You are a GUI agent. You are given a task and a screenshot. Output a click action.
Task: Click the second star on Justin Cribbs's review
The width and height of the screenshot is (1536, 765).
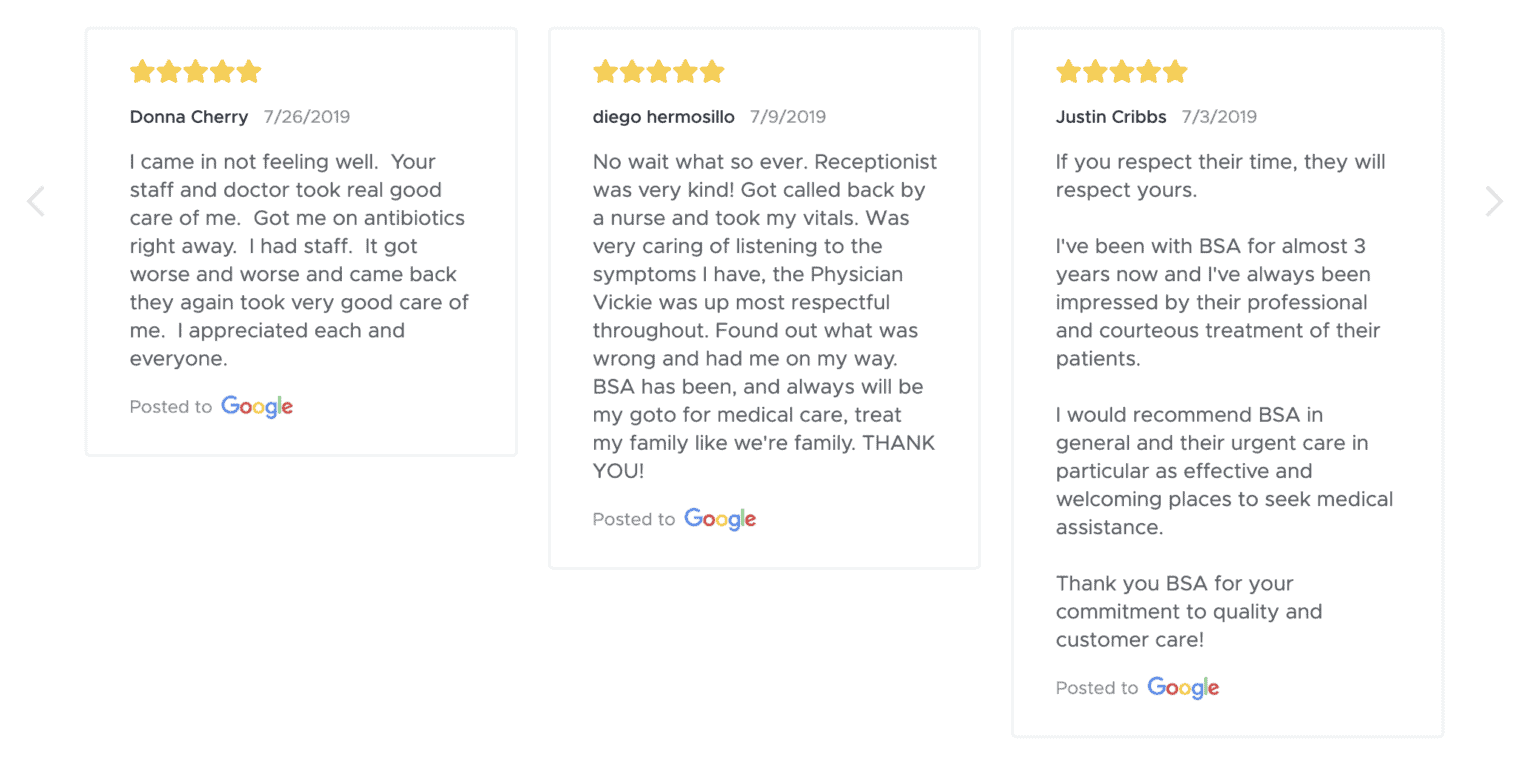pos(1095,71)
